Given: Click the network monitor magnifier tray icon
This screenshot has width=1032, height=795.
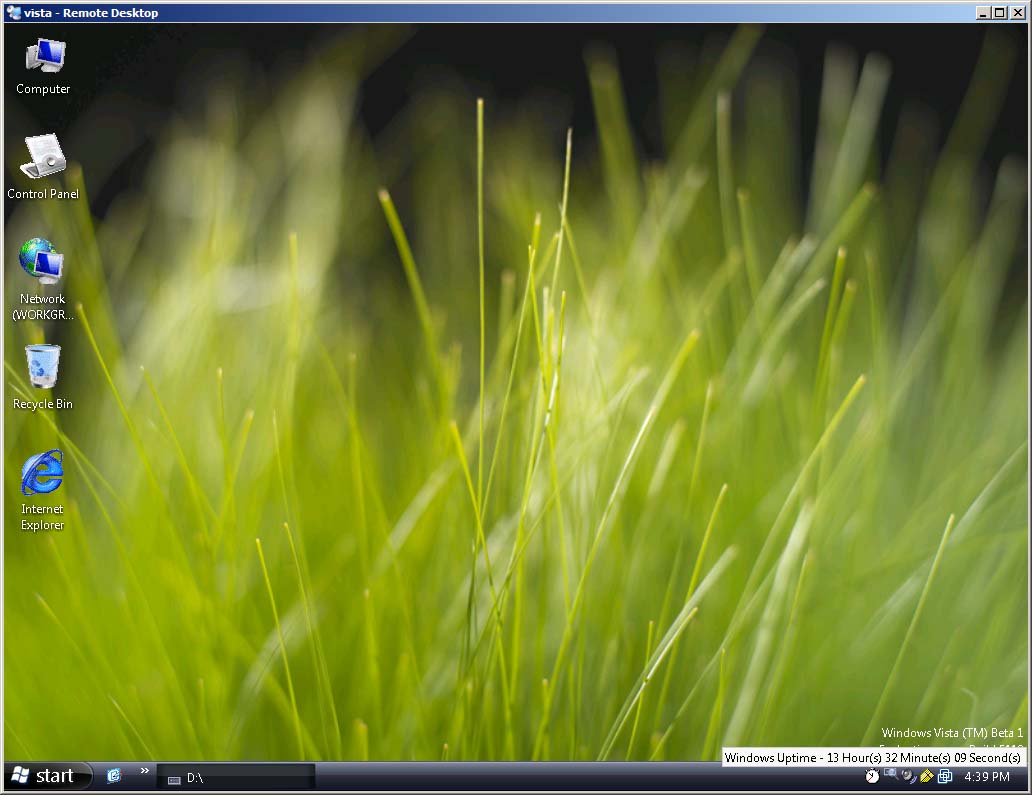Looking at the screenshot, I should (890, 775).
